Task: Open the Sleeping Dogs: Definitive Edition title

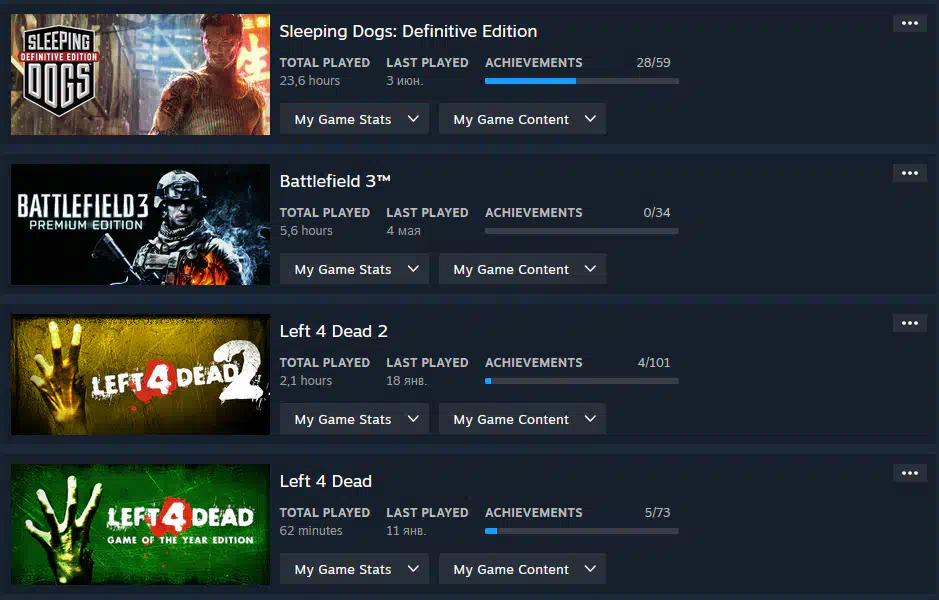Action: 408,31
